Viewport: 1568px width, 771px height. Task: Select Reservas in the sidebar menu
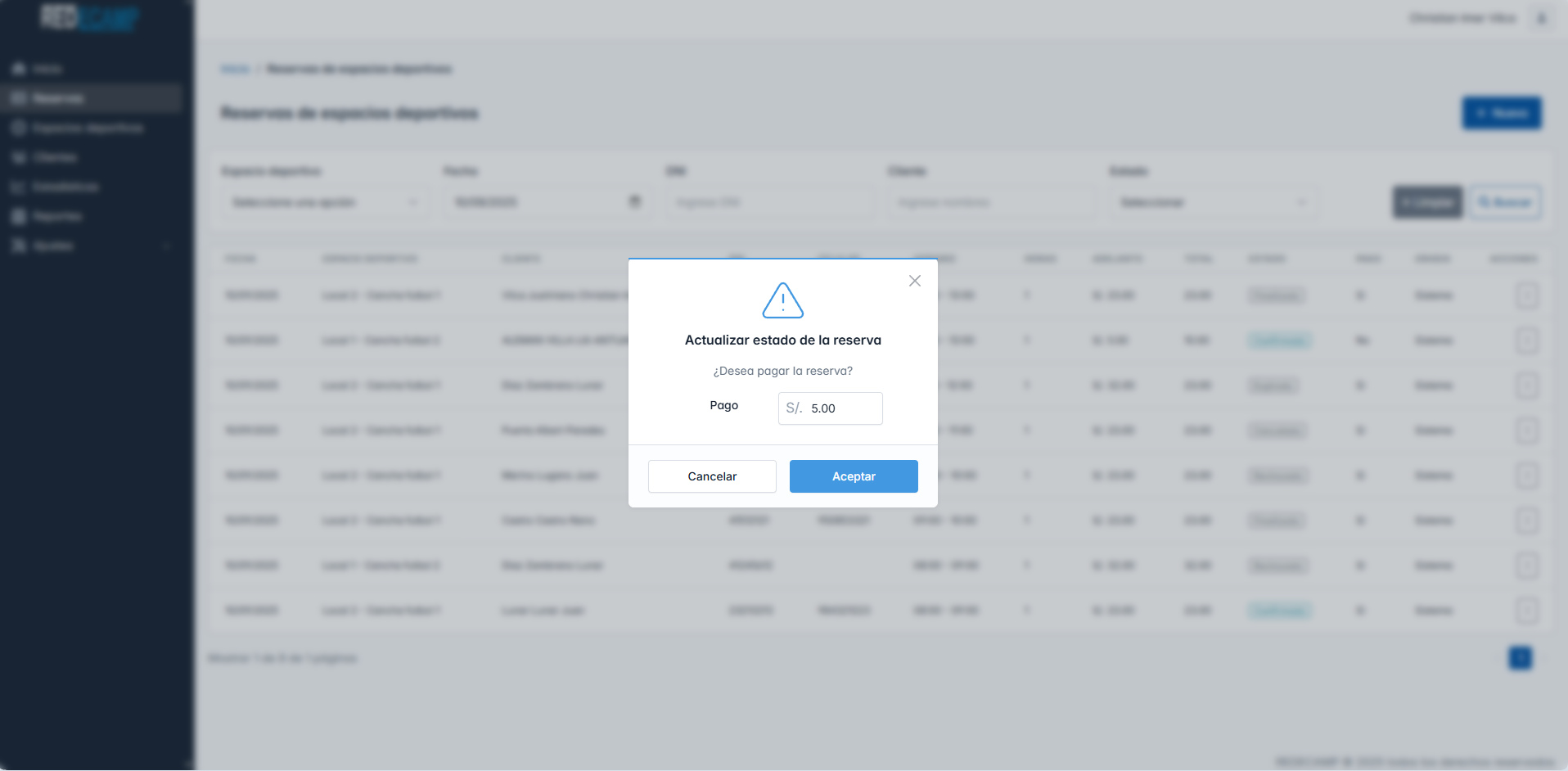coord(57,98)
